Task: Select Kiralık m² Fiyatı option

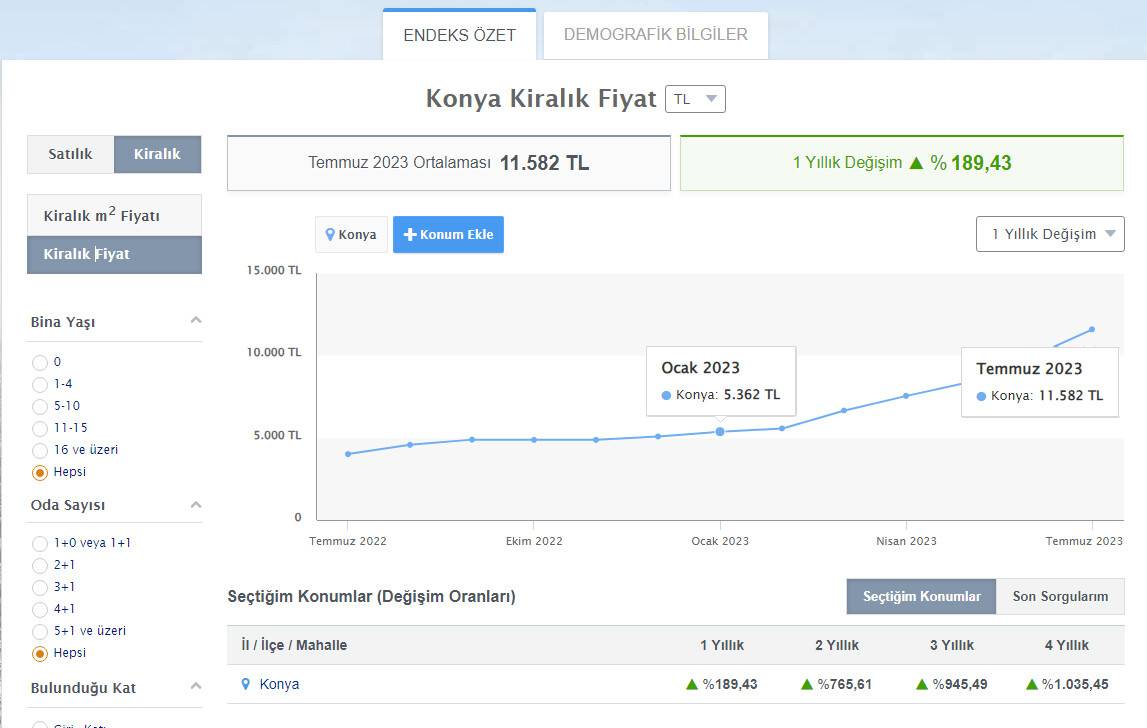Action: pos(114,216)
